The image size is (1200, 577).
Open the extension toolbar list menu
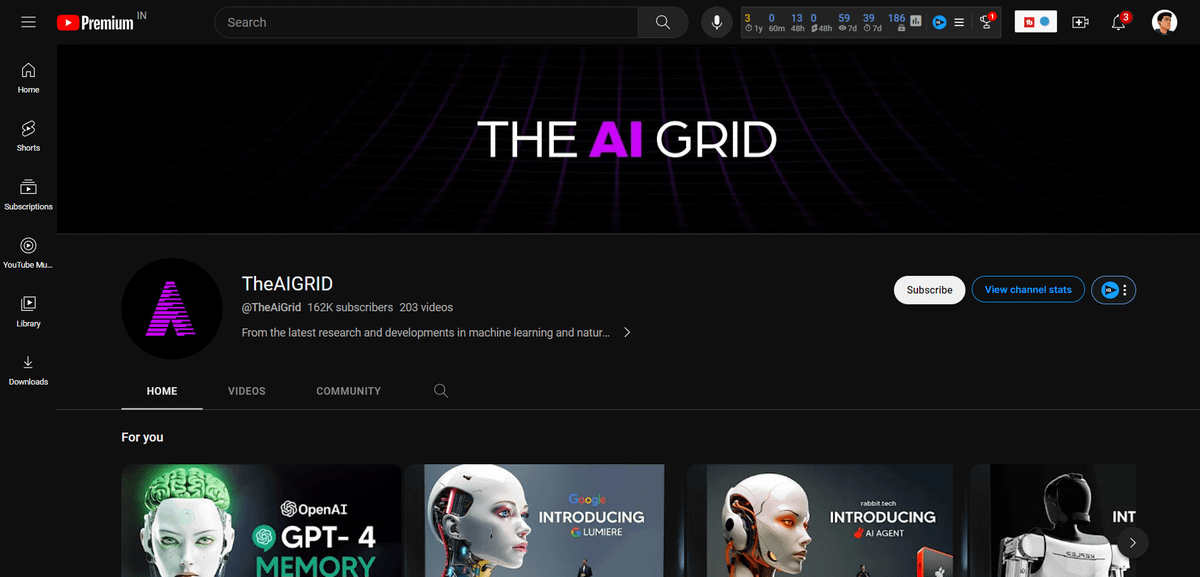click(959, 22)
